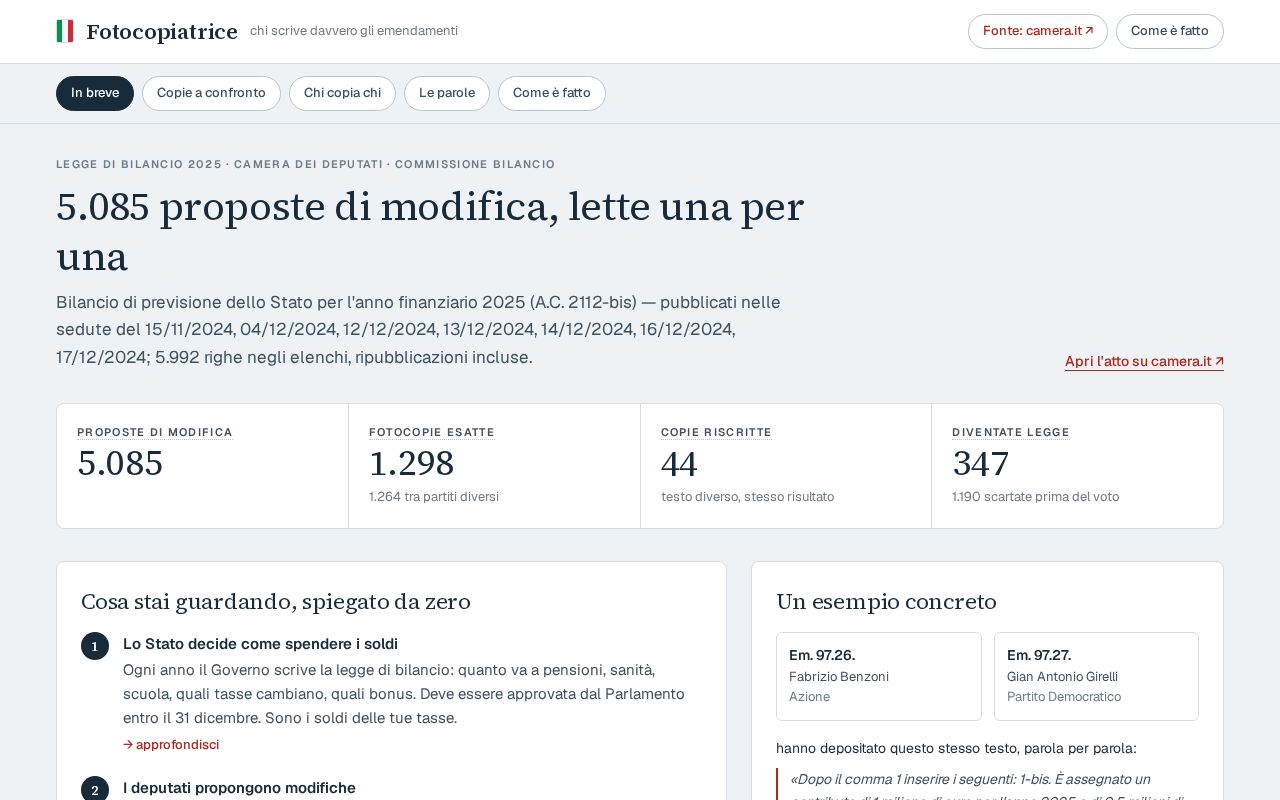Select the In breve tab

pyautogui.click(x=95, y=93)
